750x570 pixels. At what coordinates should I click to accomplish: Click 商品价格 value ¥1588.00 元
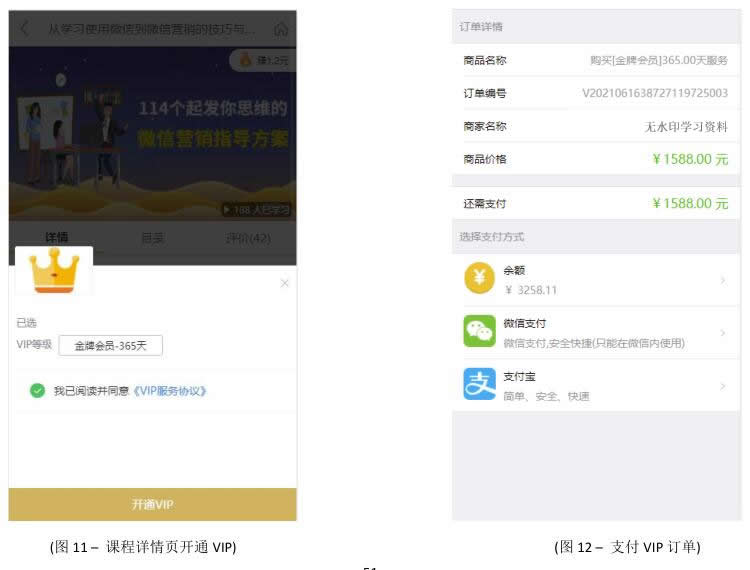coord(690,159)
